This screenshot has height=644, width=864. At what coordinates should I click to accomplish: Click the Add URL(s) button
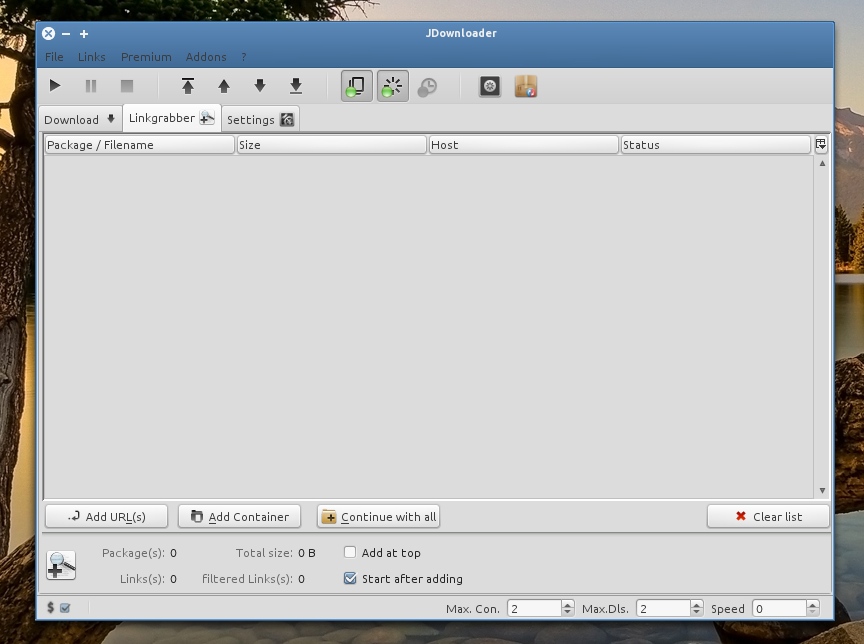(x=106, y=516)
